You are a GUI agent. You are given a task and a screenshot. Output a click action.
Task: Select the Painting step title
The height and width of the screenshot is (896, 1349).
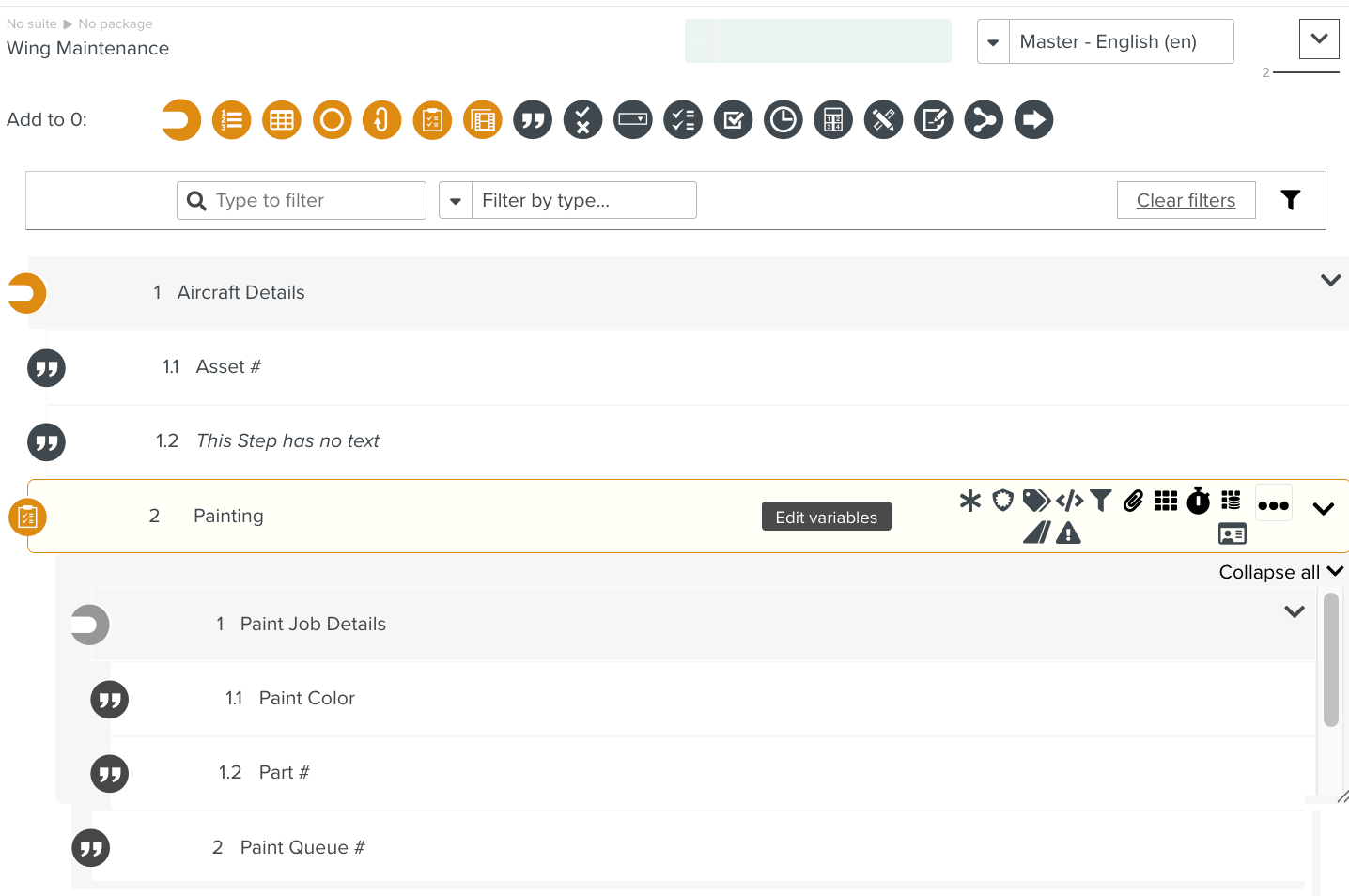[x=228, y=516]
